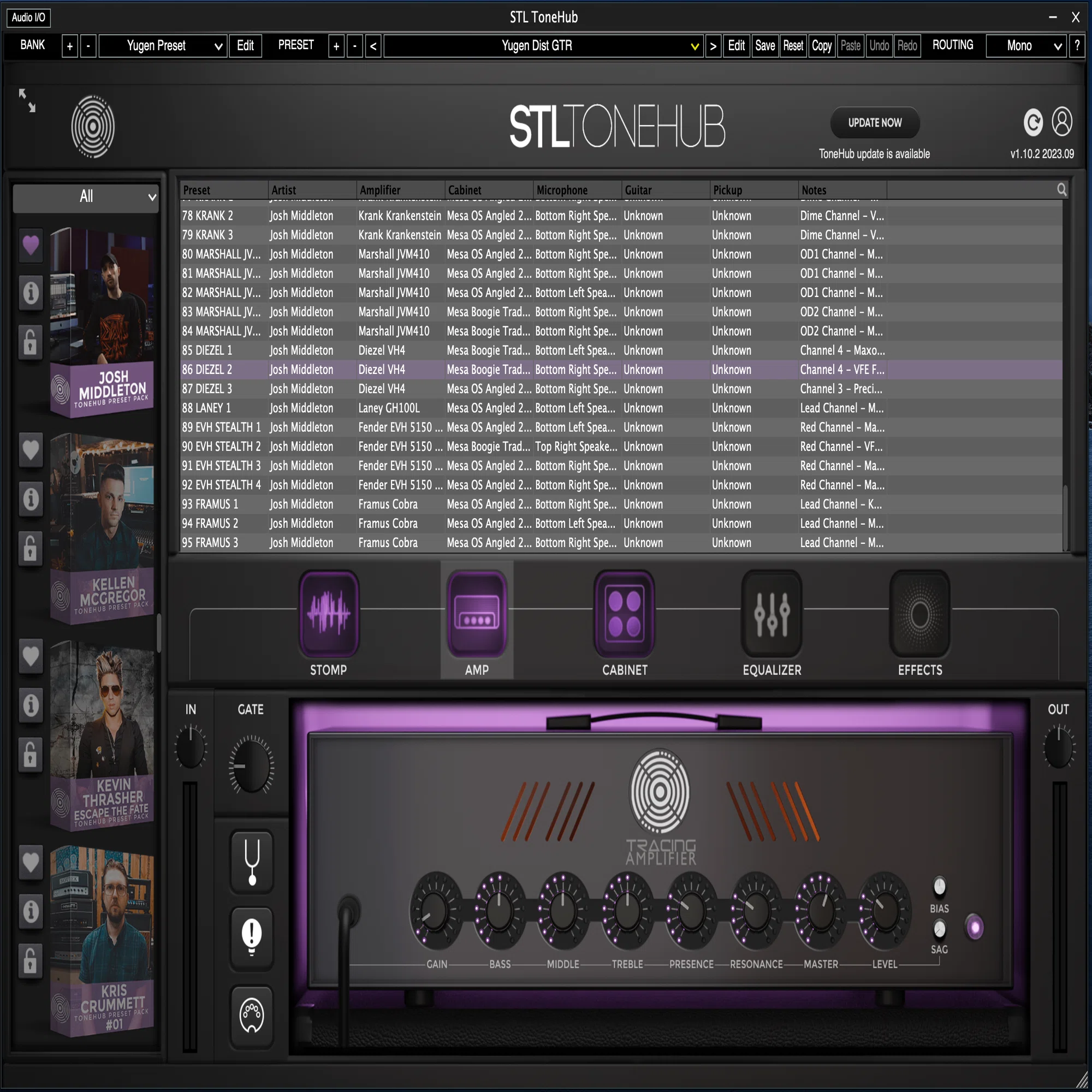Open the user account icon
Image resolution: width=1092 pixels, height=1092 pixels.
[x=1062, y=122]
